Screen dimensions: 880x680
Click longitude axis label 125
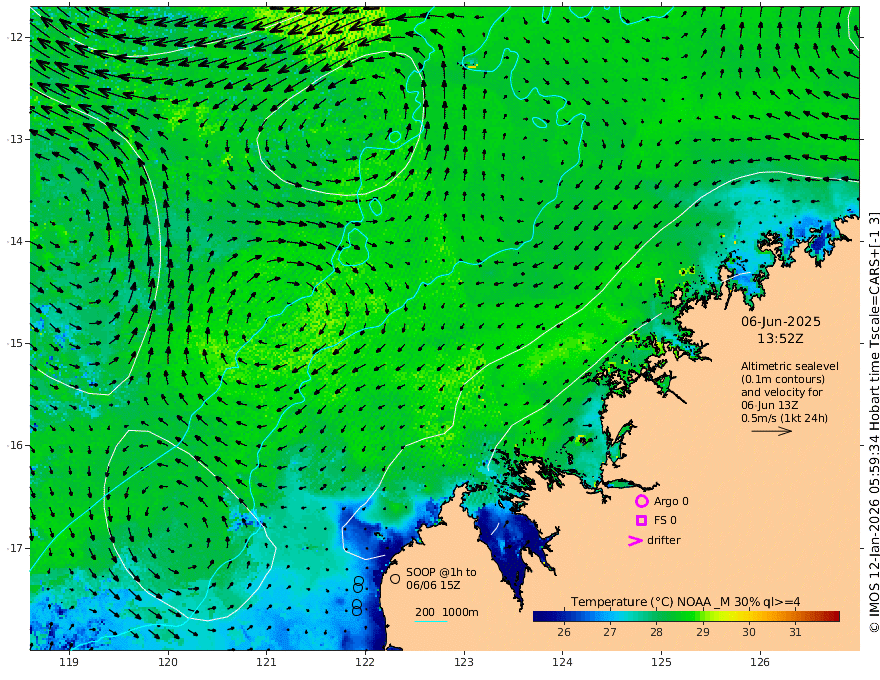662,662
